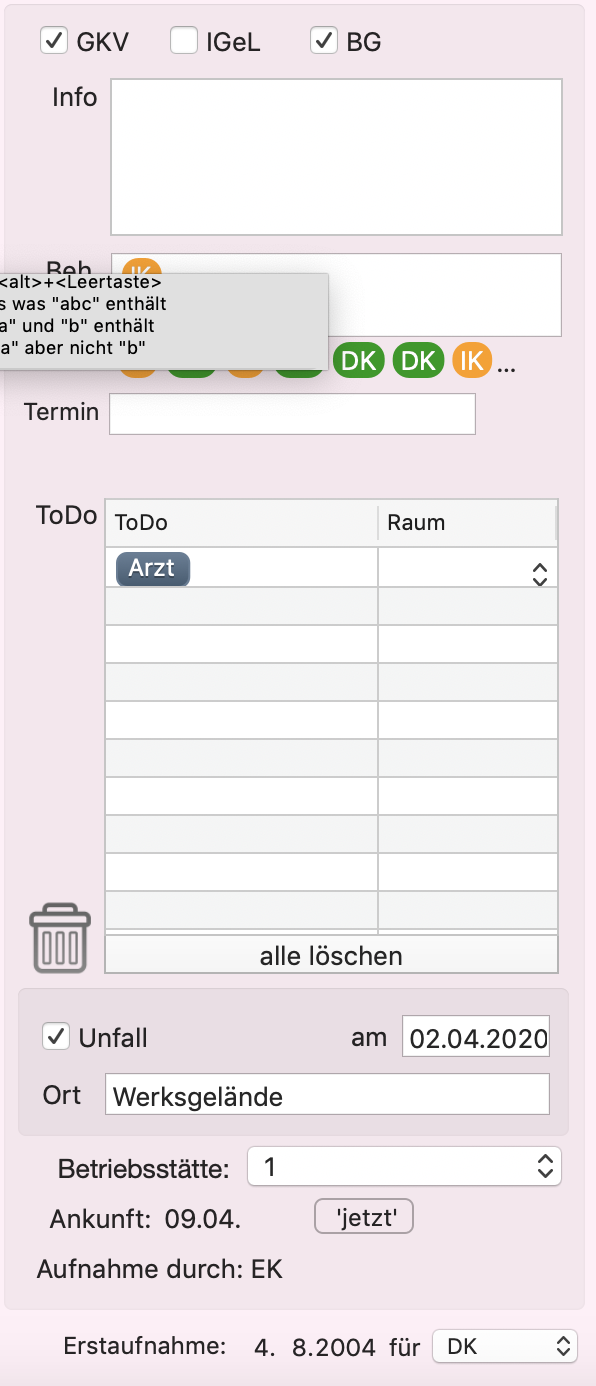
Task: Click the IK badge inside the Beh field
Action: tap(142, 268)
